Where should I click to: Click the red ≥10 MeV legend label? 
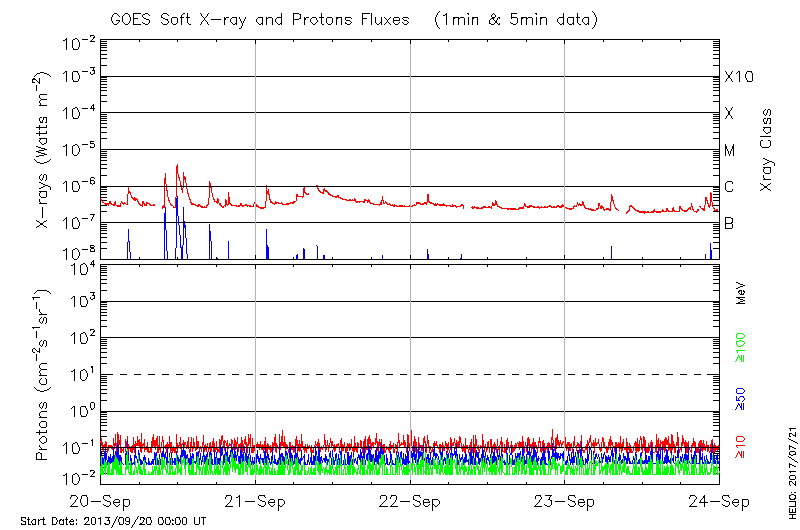pyautogui.click(x=740, y=448)
